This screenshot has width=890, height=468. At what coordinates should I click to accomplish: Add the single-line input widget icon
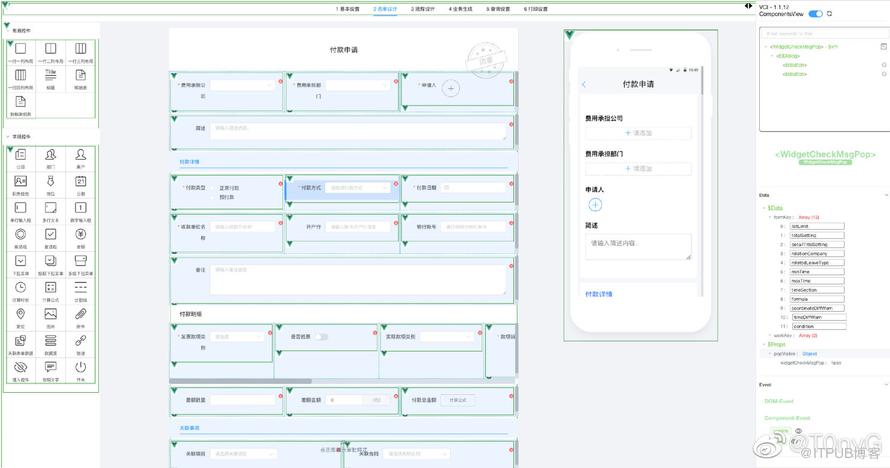(x=20, y=208)
